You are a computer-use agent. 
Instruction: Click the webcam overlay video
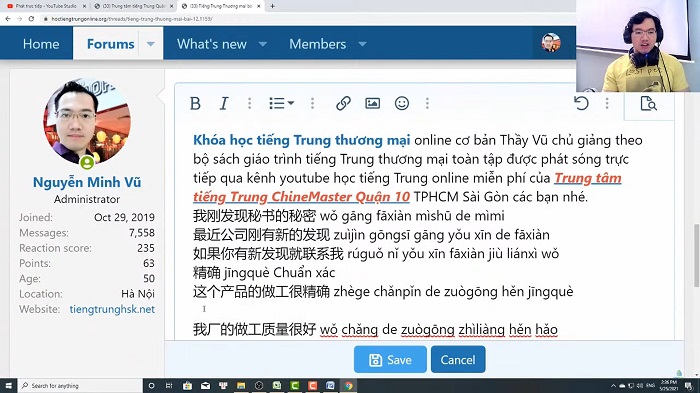[x=638, y=46]
